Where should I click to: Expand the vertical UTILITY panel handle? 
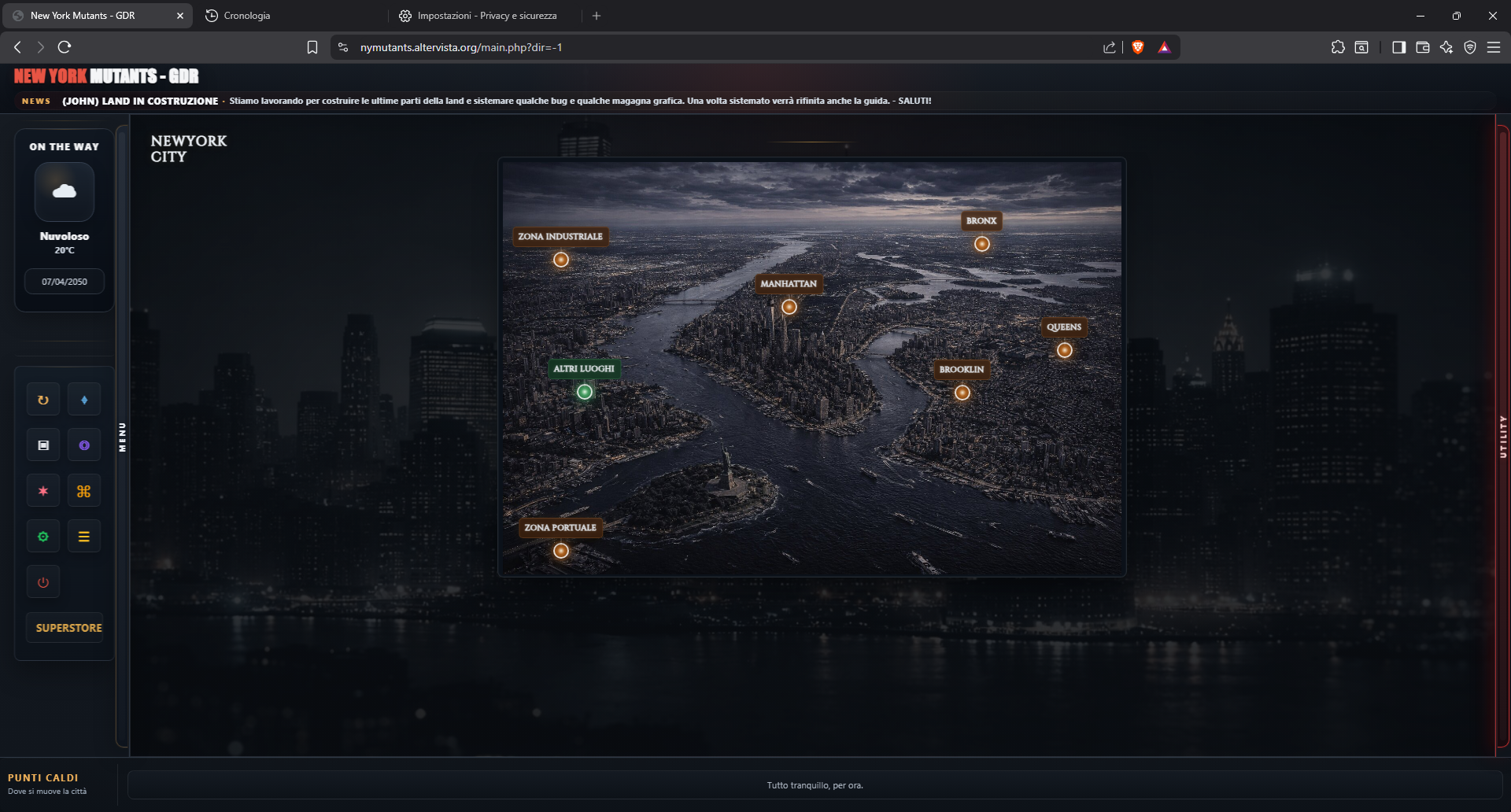click(1502, 437)
